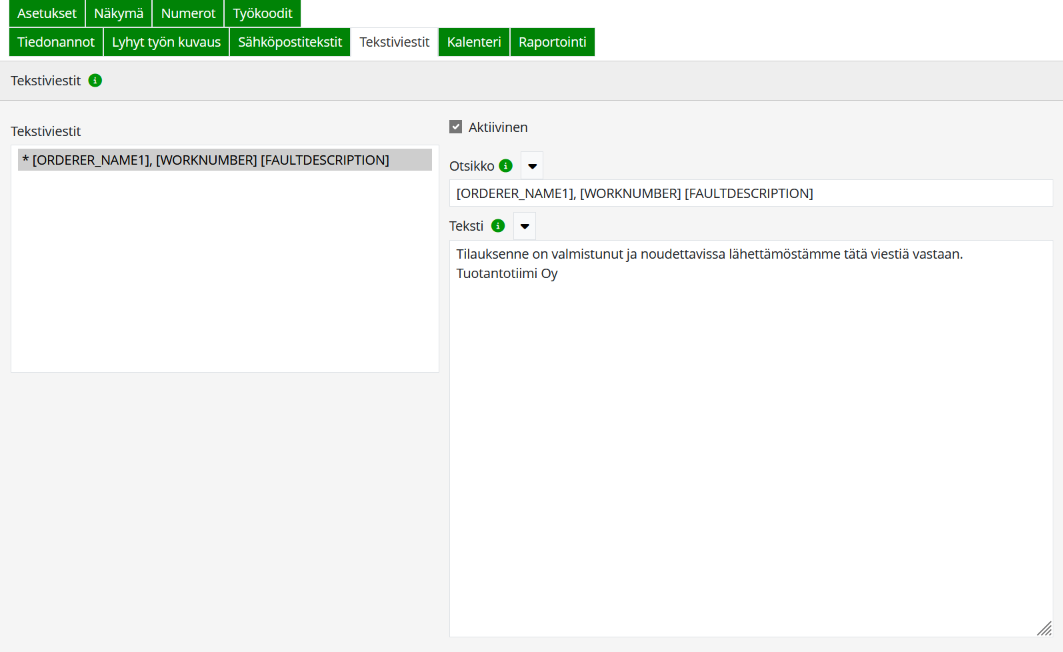
Task: Switch to Sähköpostitekstit subtab
Action: click(x=290, y=42)
